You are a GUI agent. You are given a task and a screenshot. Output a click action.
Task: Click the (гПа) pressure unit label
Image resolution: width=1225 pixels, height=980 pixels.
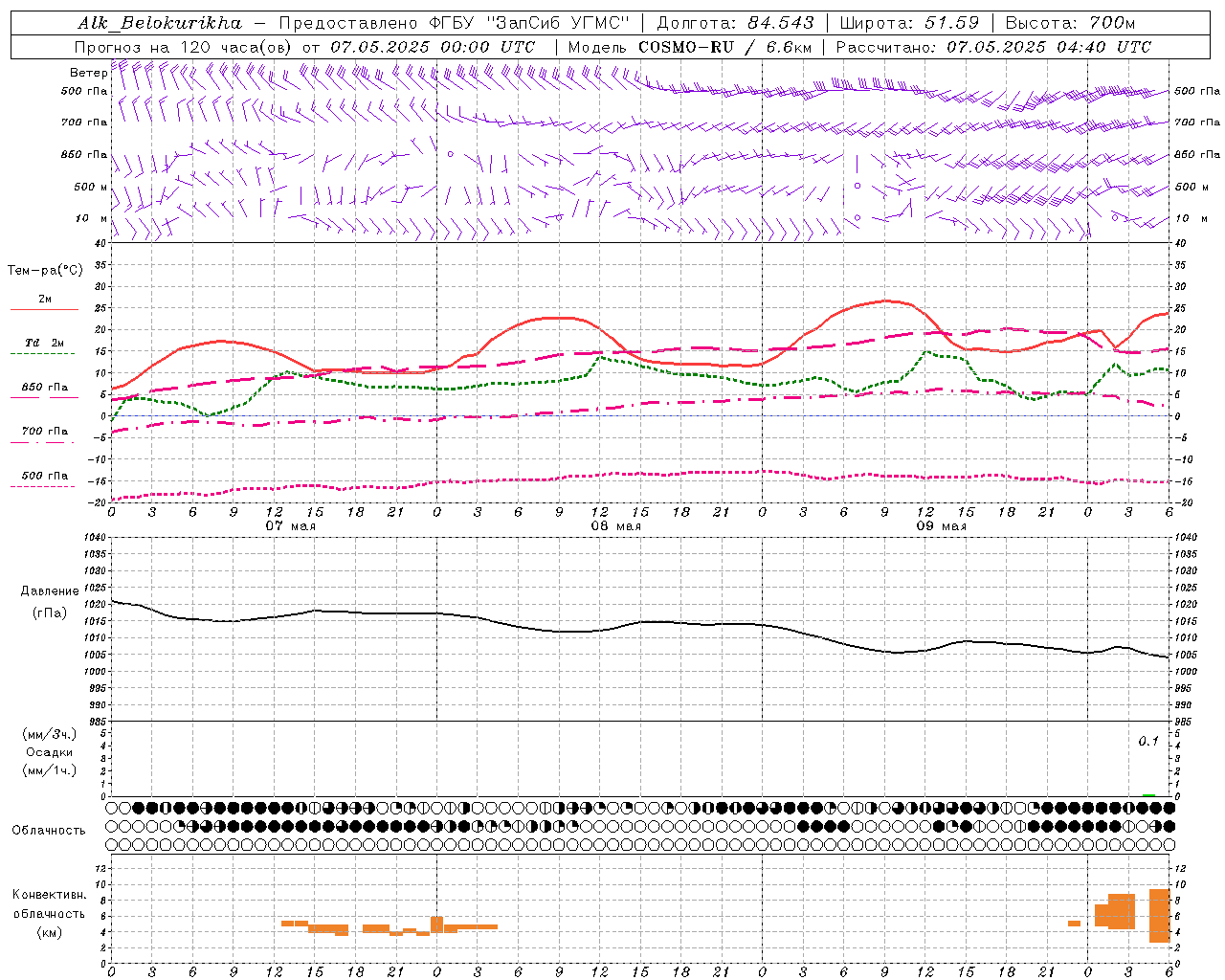(x=49, y=612)
